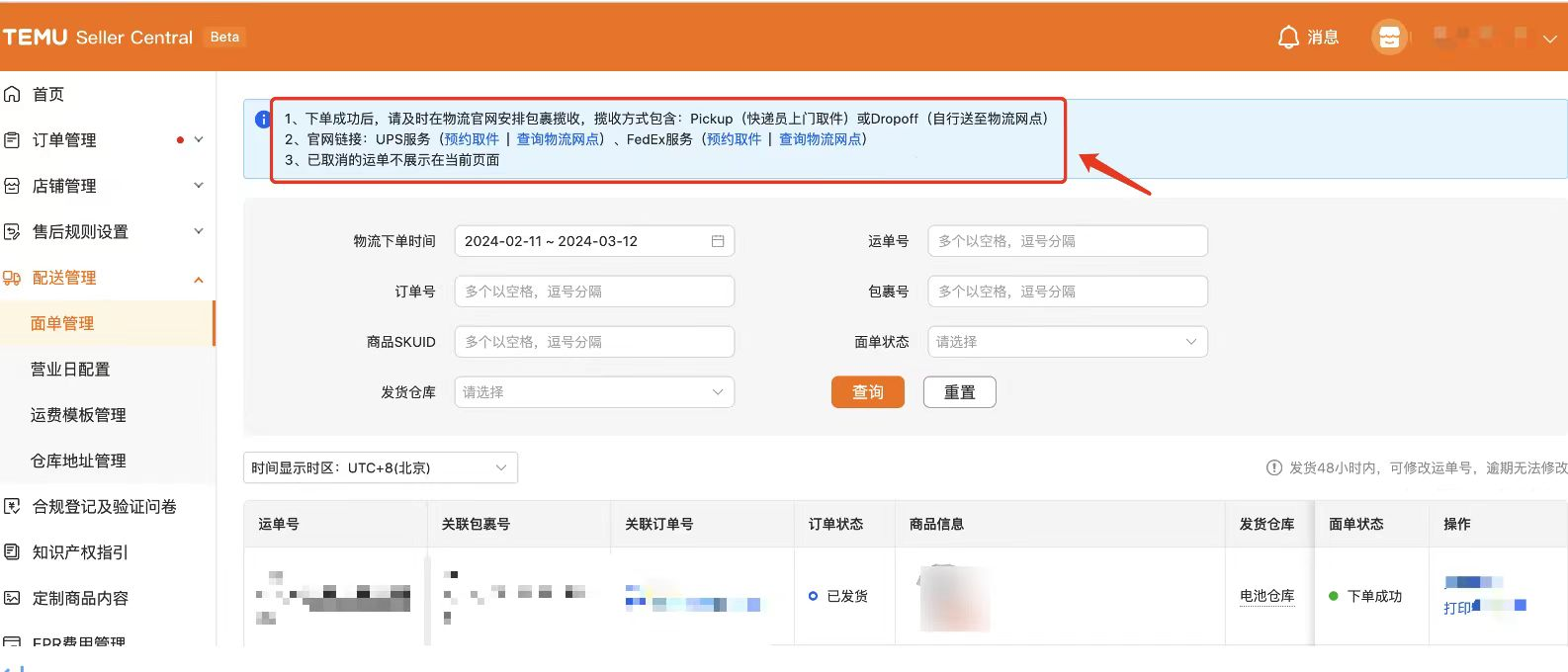Collapse the 配送管理 menu section
Viewport: 1568px width, 672px height.
click(x=199, y=279)
